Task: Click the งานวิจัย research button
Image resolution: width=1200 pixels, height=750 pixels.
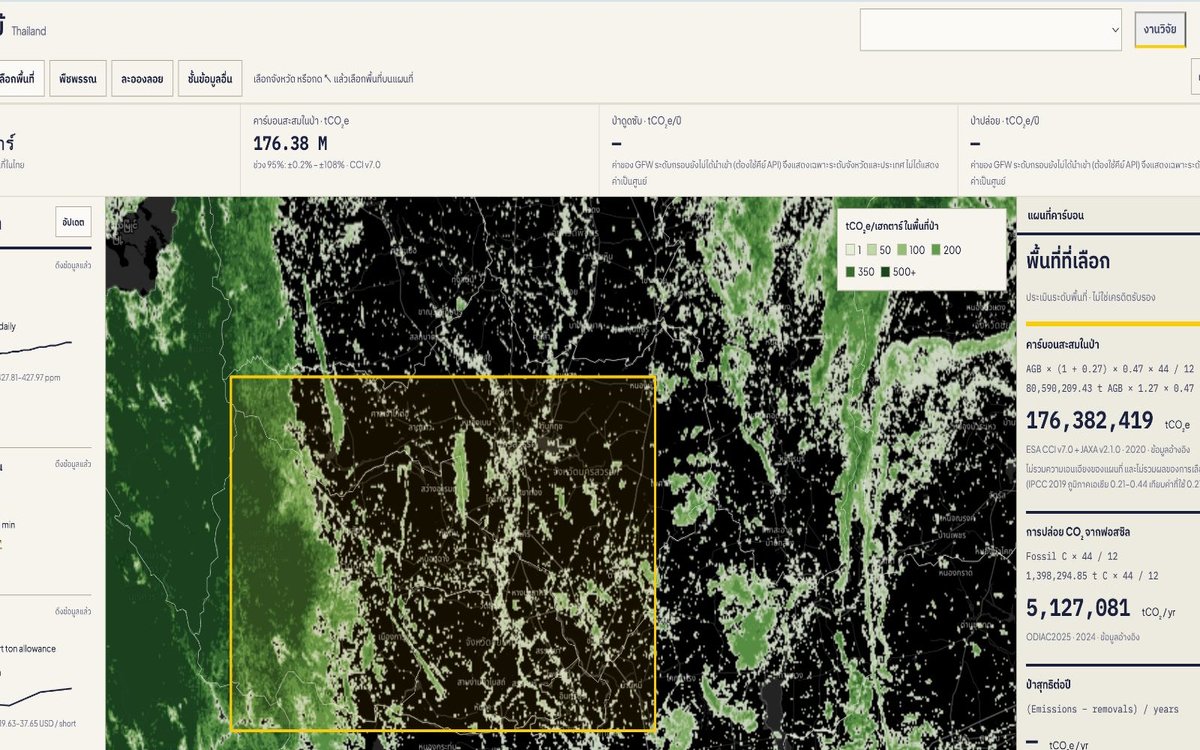Action: click(1160, 30)
